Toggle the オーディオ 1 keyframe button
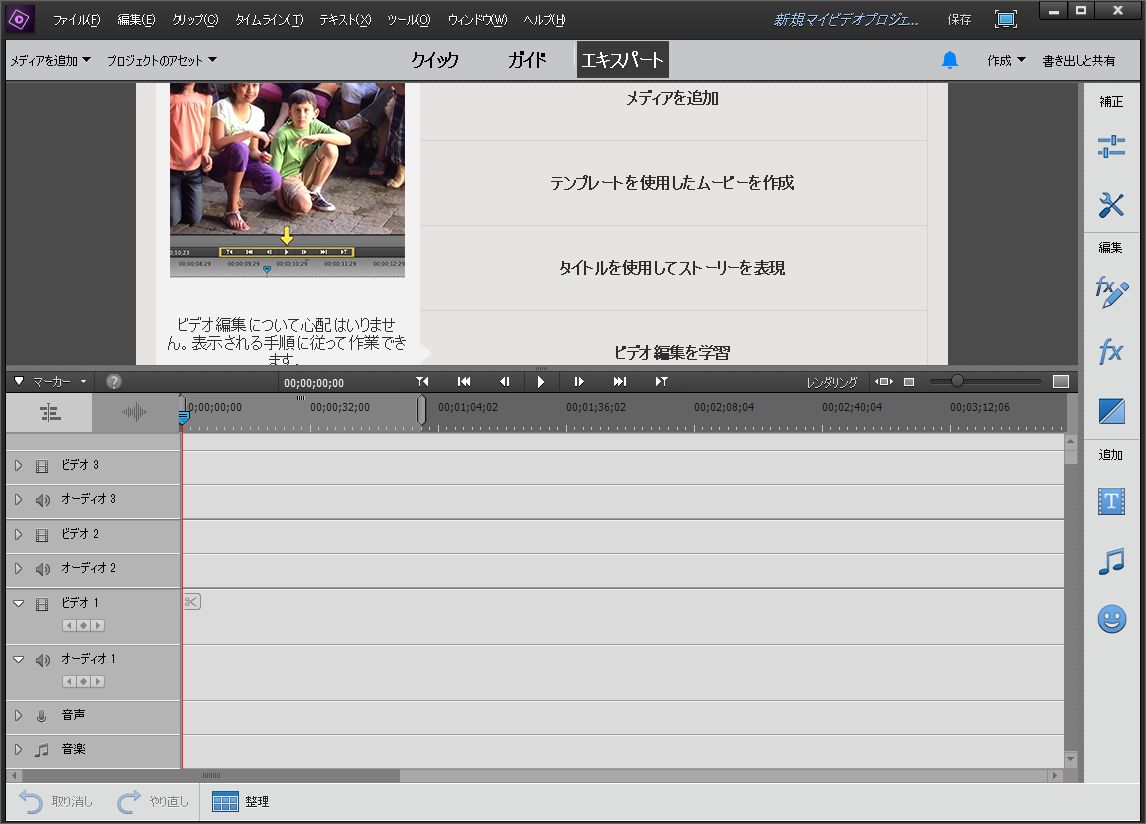 (84, 682)
